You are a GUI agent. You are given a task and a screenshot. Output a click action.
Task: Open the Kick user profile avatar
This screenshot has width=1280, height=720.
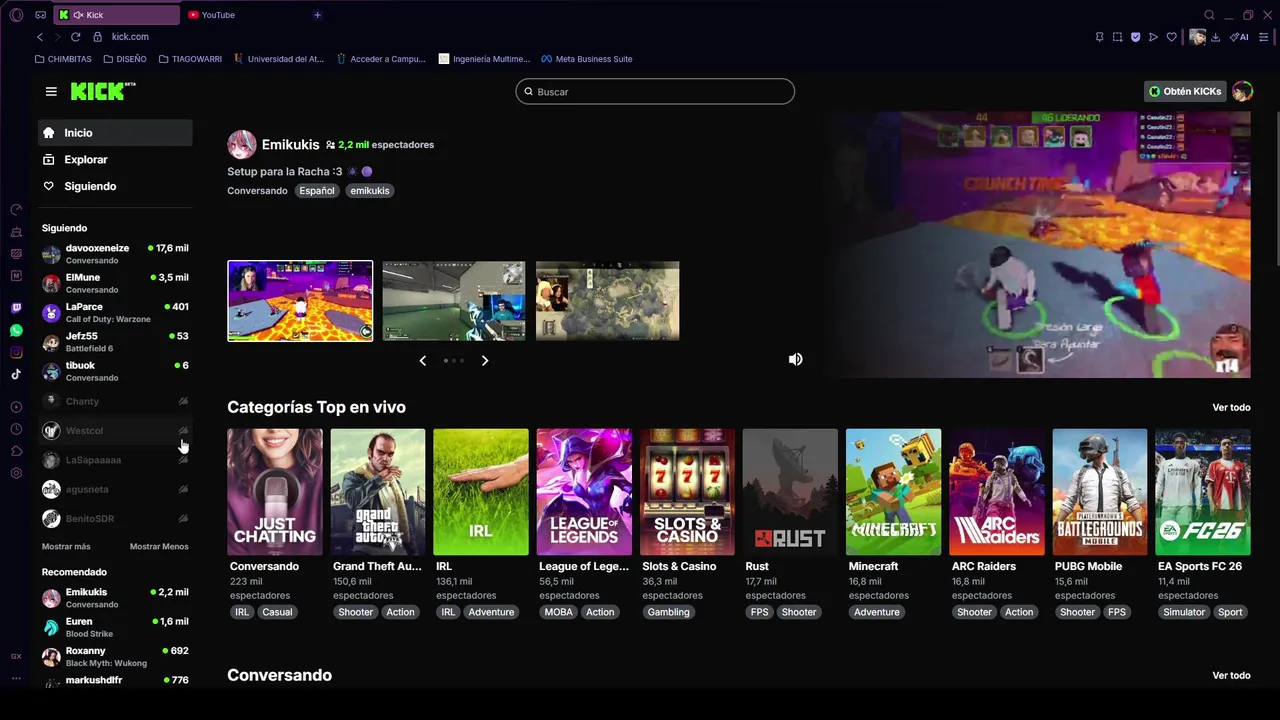1242,91
